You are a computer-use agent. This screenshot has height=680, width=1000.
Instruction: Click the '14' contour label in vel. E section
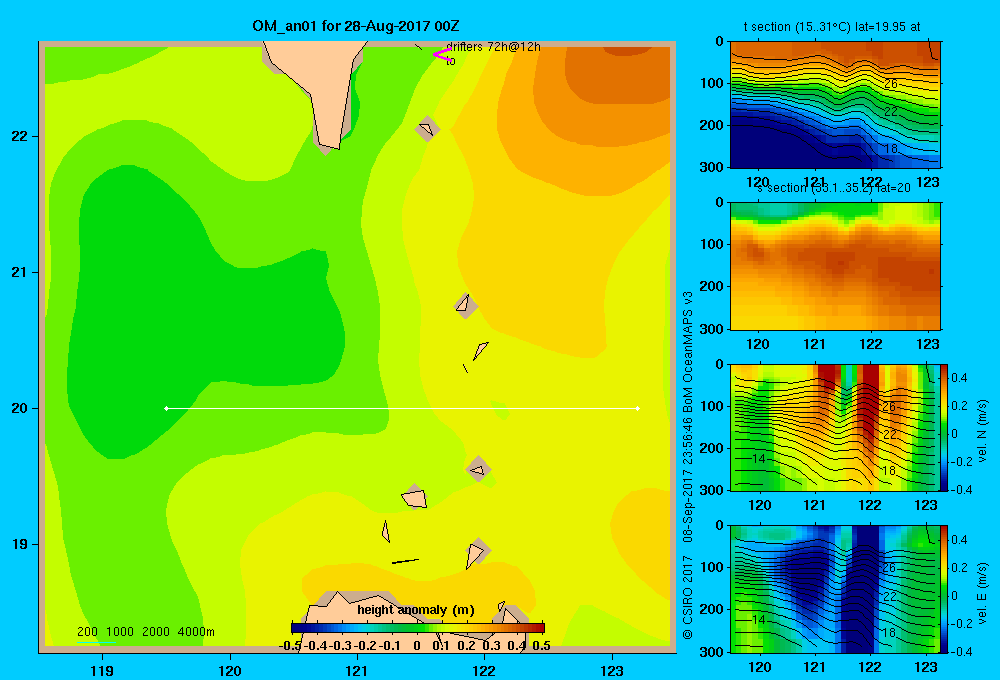point(758,619)
